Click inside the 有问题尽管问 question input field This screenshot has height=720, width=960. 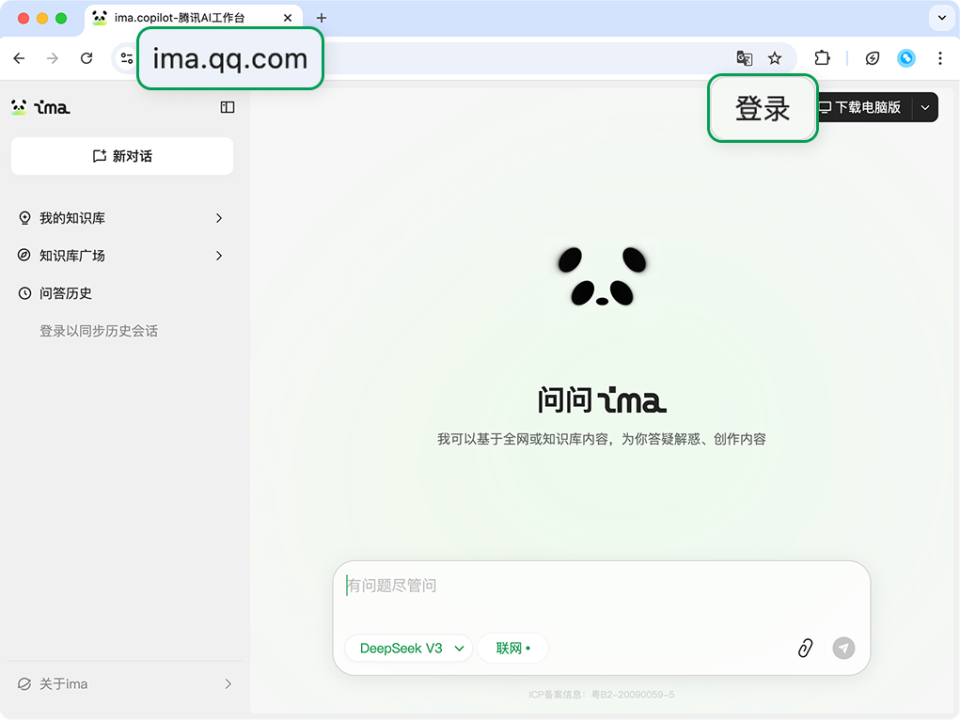[x=600, y=586]
